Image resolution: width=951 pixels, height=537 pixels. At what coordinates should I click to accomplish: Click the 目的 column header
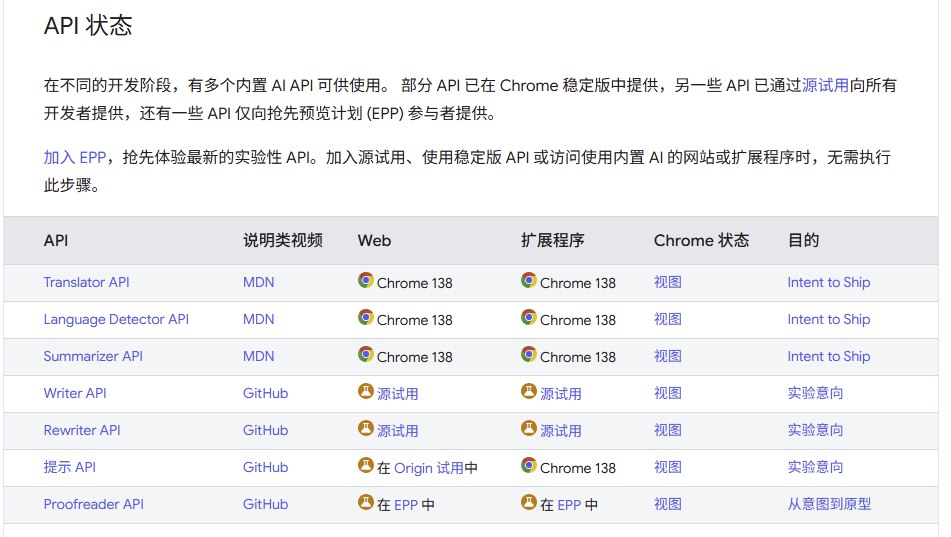coord(803,240)
